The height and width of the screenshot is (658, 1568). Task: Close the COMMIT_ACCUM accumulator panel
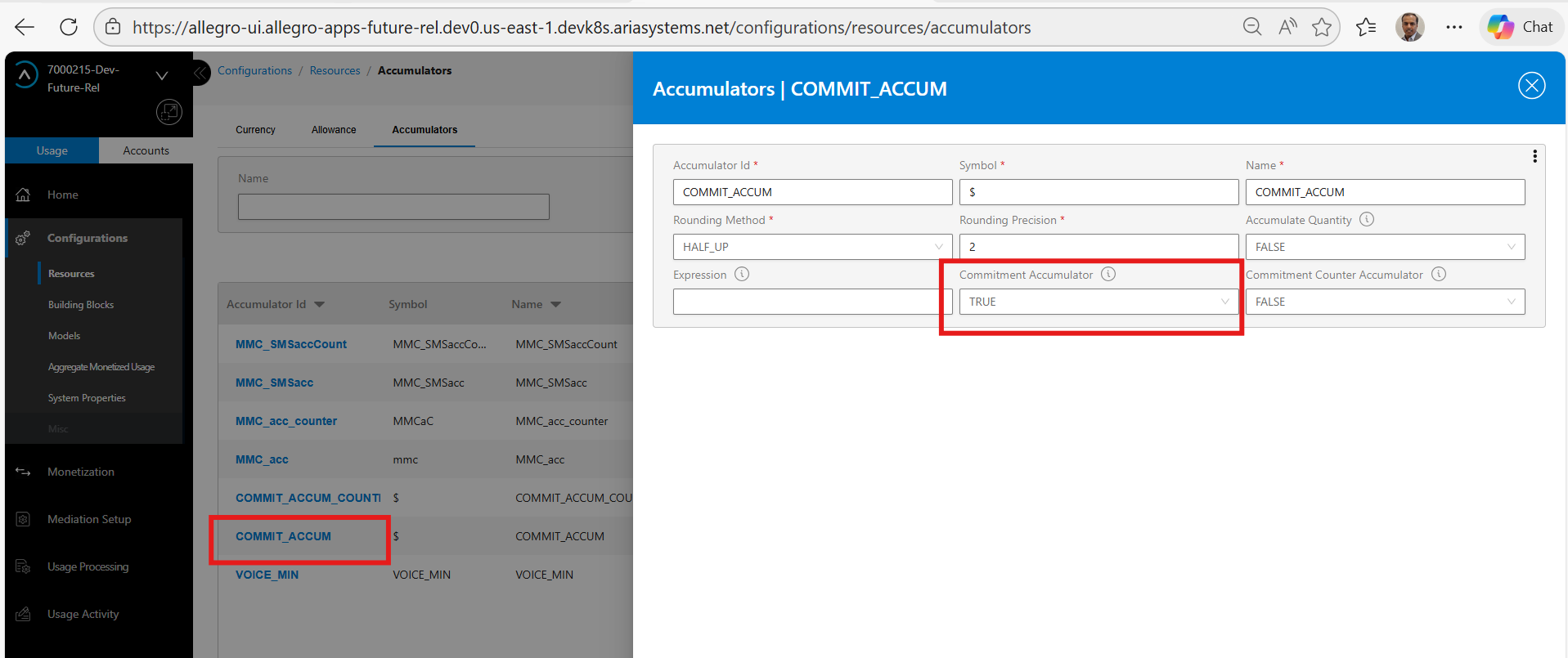click(x=1531, y=86)
